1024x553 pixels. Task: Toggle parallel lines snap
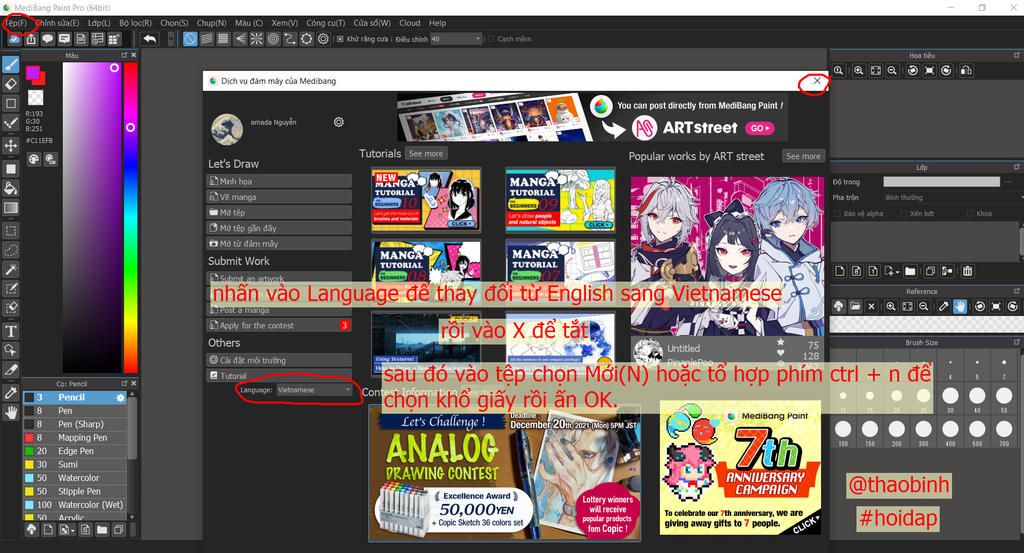pos(206,39)
